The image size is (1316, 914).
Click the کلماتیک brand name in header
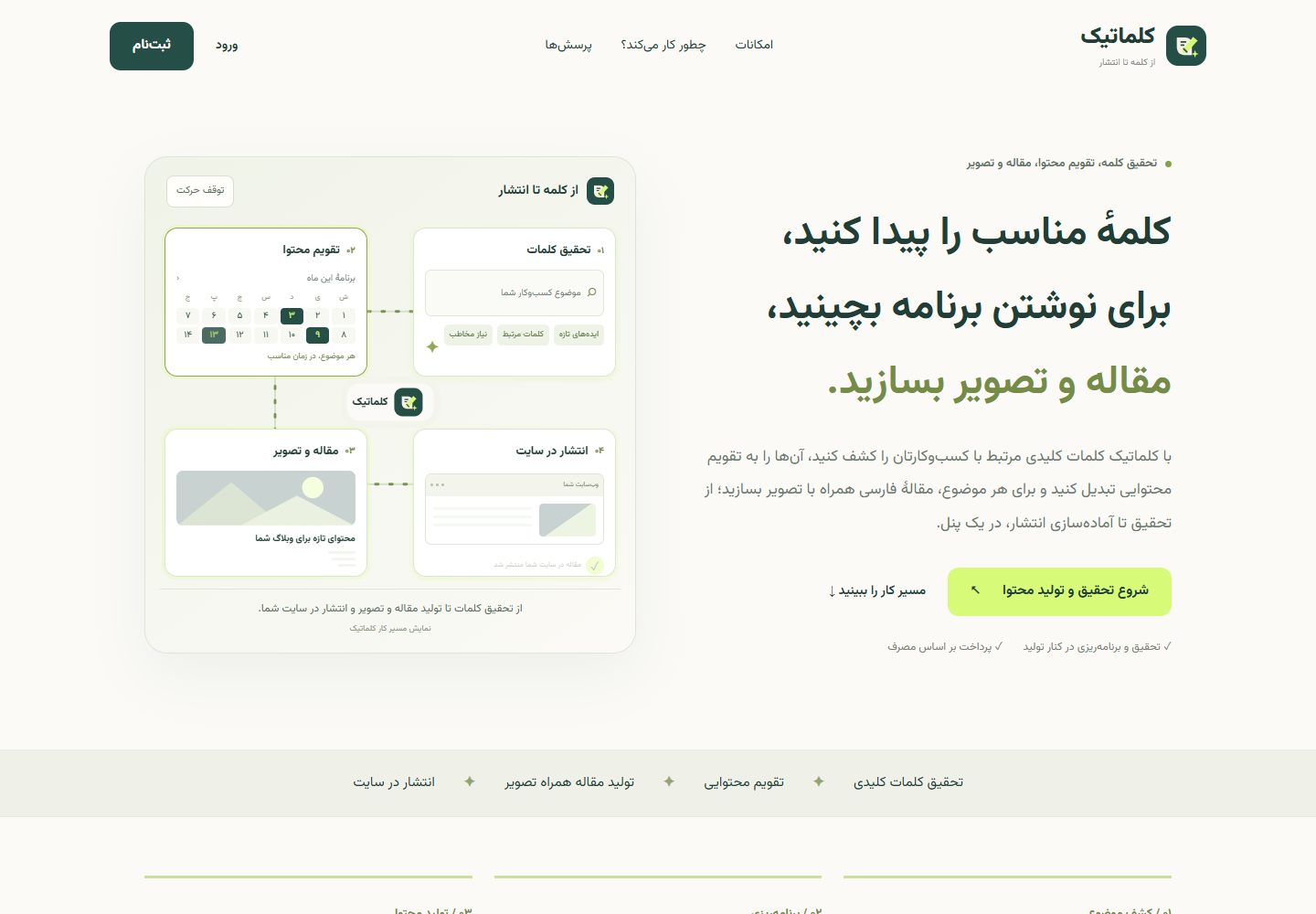pos(1118,36)
